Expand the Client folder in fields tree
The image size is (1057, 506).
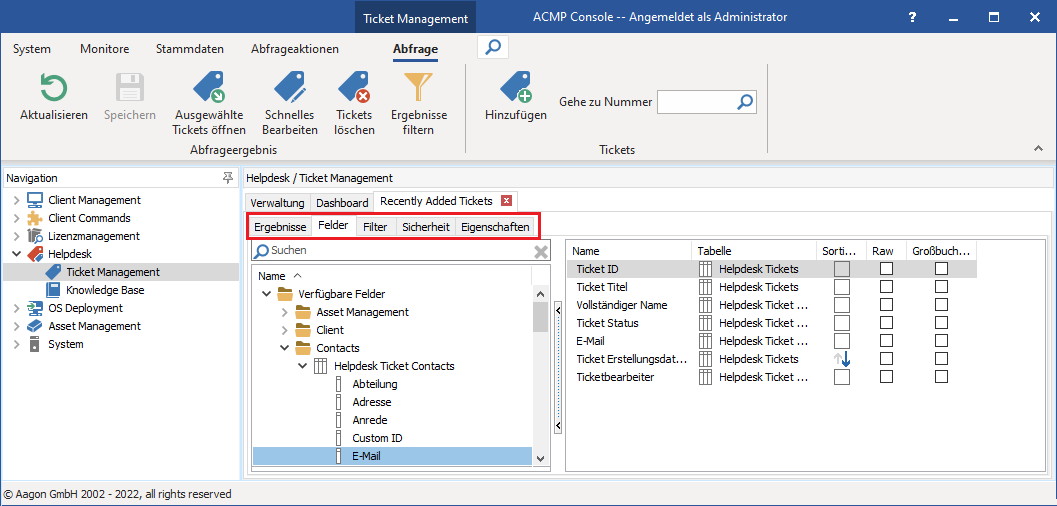click(x=284, y=330)
